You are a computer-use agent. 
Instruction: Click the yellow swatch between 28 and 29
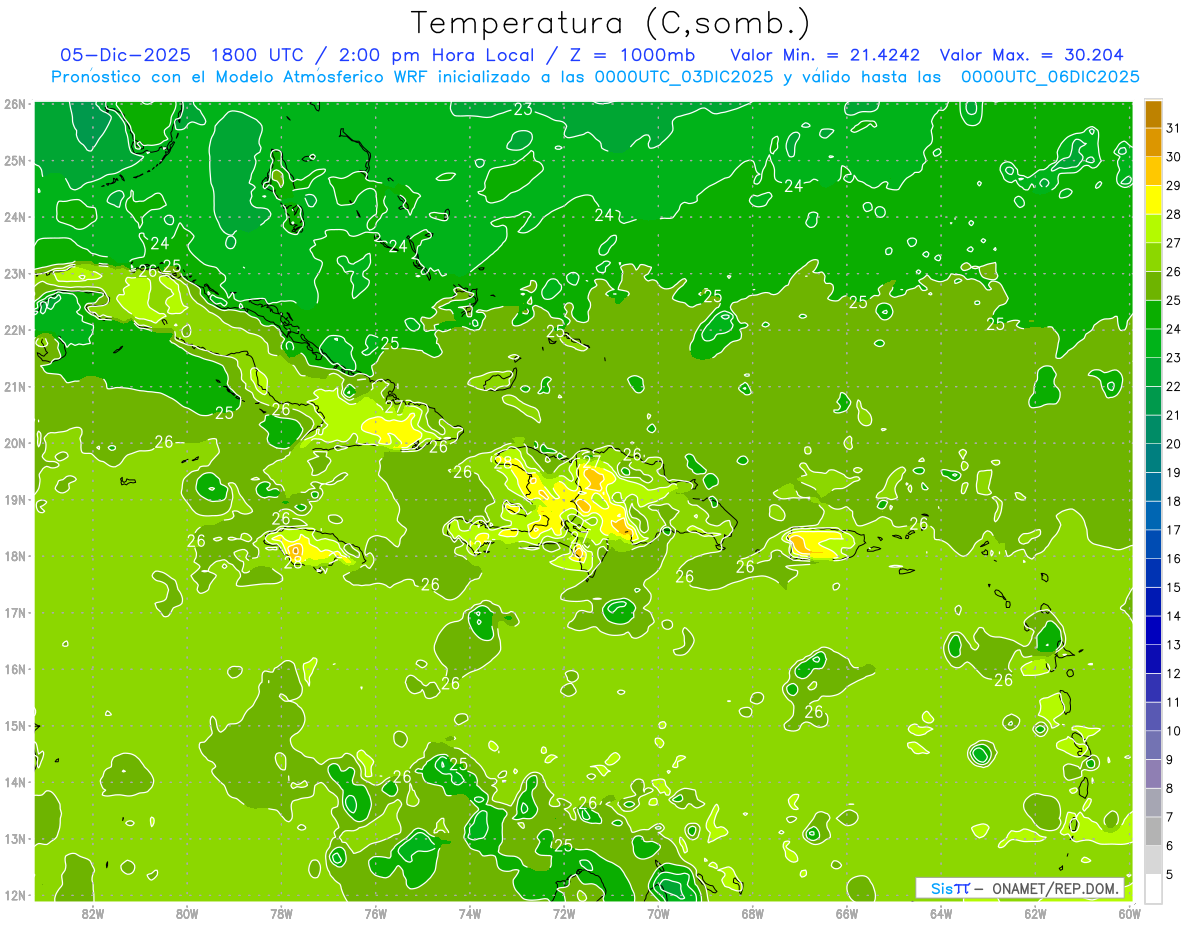(x=1153, y=200)
